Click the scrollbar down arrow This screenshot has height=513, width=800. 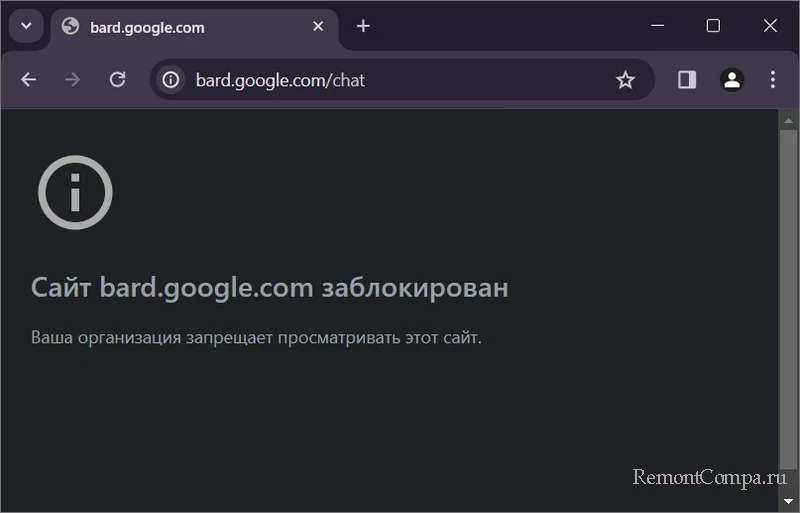point(788,499)
